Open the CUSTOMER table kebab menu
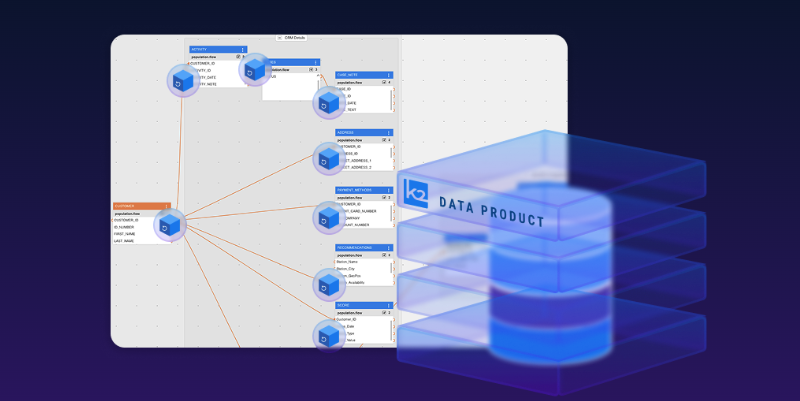This screenshot has width=800, height=401. pyautogui.click(x=166, y=206)
